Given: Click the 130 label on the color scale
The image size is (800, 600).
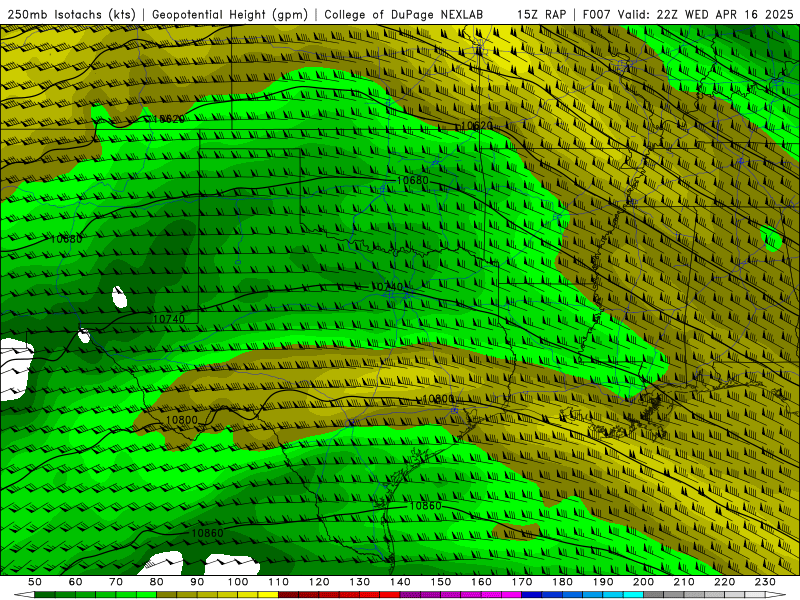Looking at the screenshot, I should coord(360,582).
